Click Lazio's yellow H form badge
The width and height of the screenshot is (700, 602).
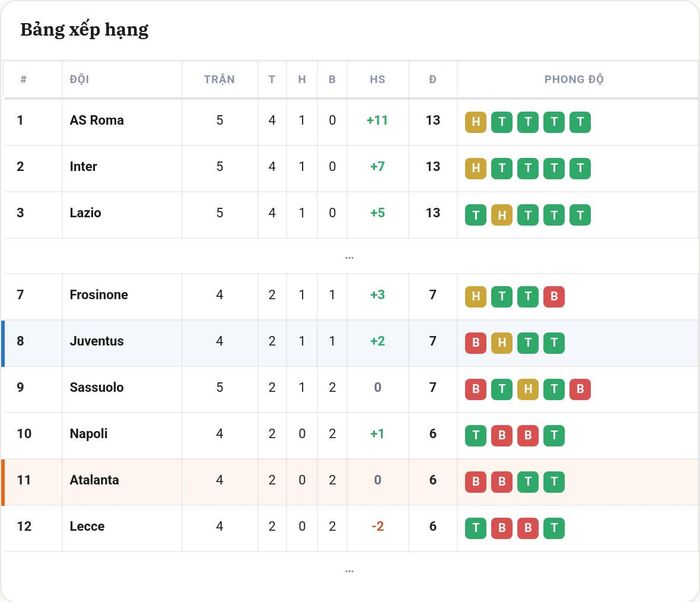[502, 215]
